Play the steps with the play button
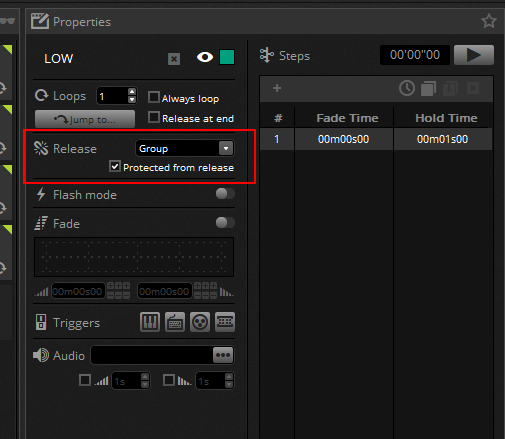Screen dimensions: 505x439 point(474,55)
